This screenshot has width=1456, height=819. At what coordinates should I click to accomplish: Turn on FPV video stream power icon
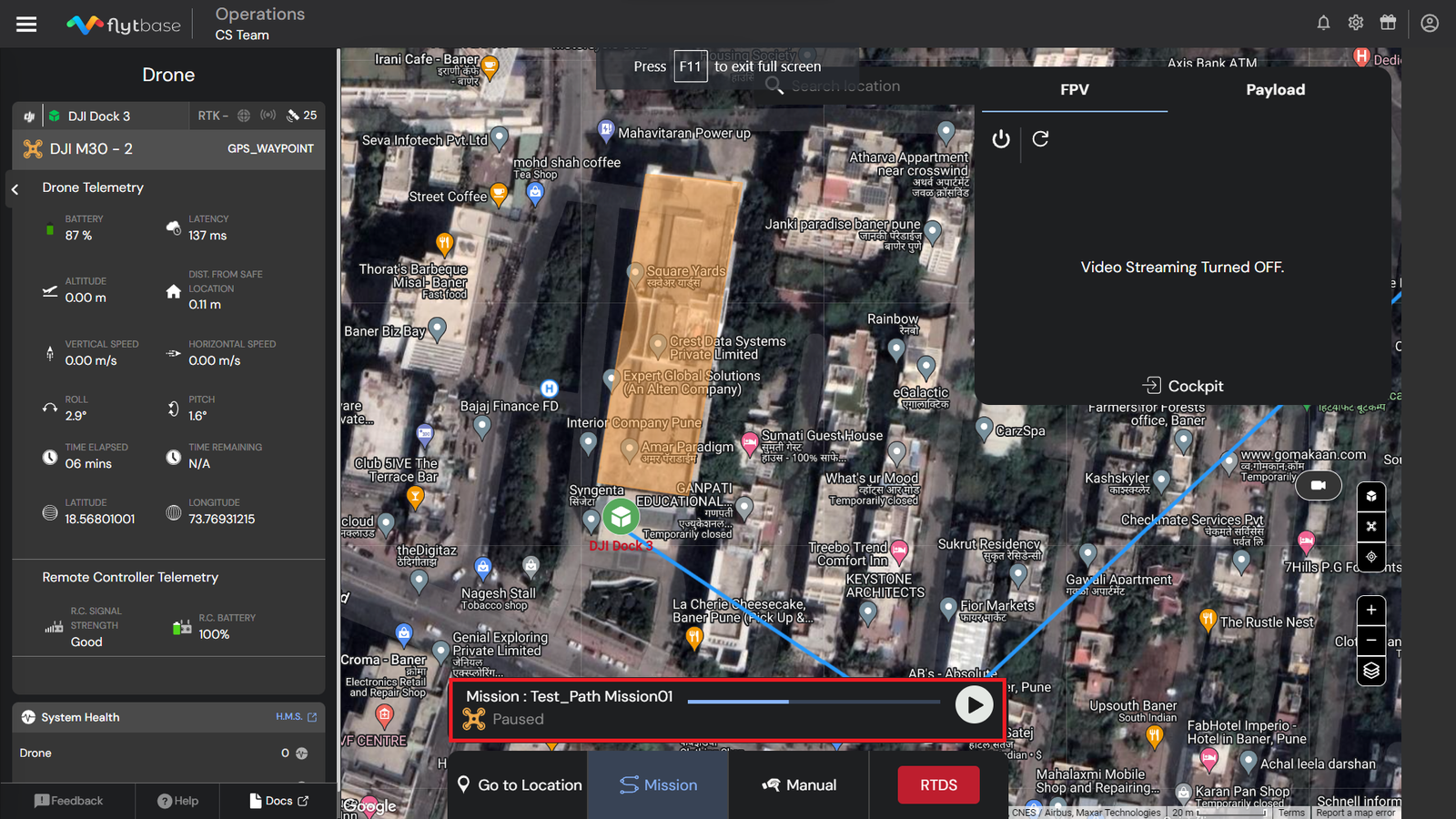(1001, 139)
